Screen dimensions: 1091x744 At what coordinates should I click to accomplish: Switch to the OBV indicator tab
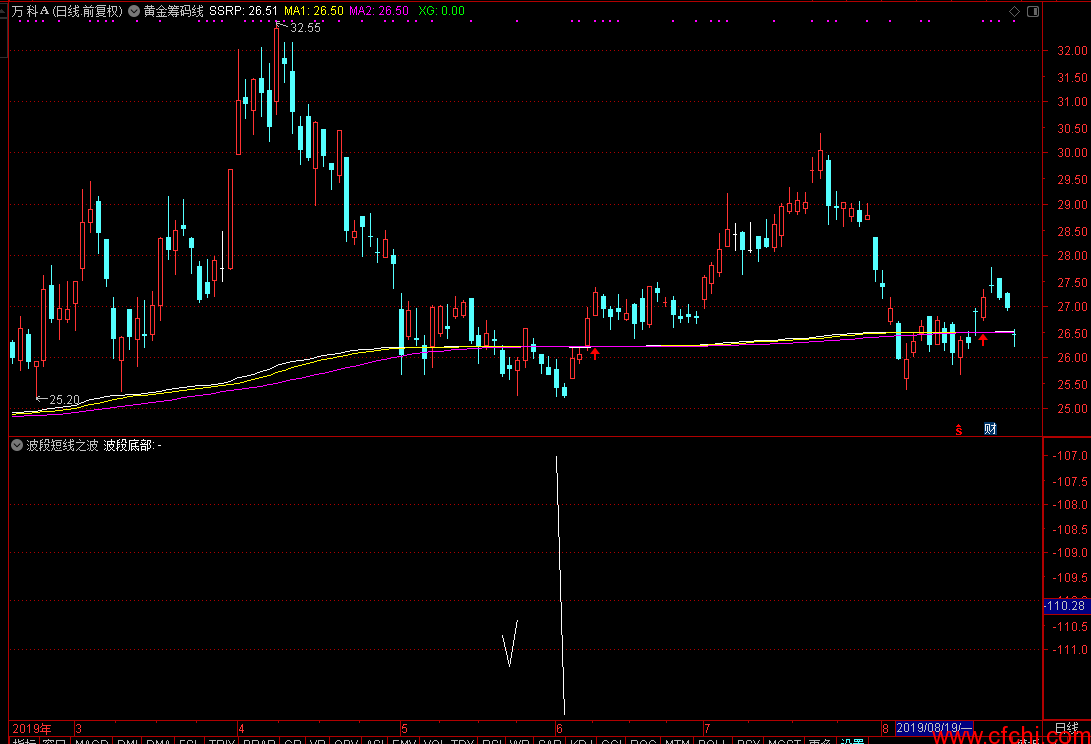346,741
